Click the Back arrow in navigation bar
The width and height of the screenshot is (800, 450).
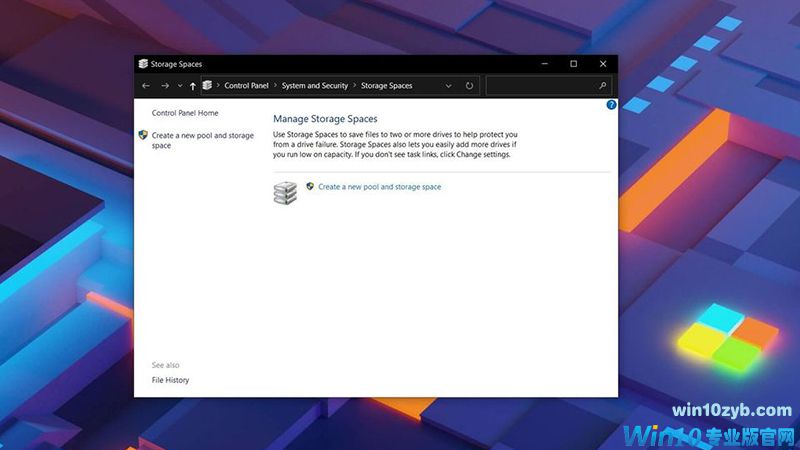(146, 86)
